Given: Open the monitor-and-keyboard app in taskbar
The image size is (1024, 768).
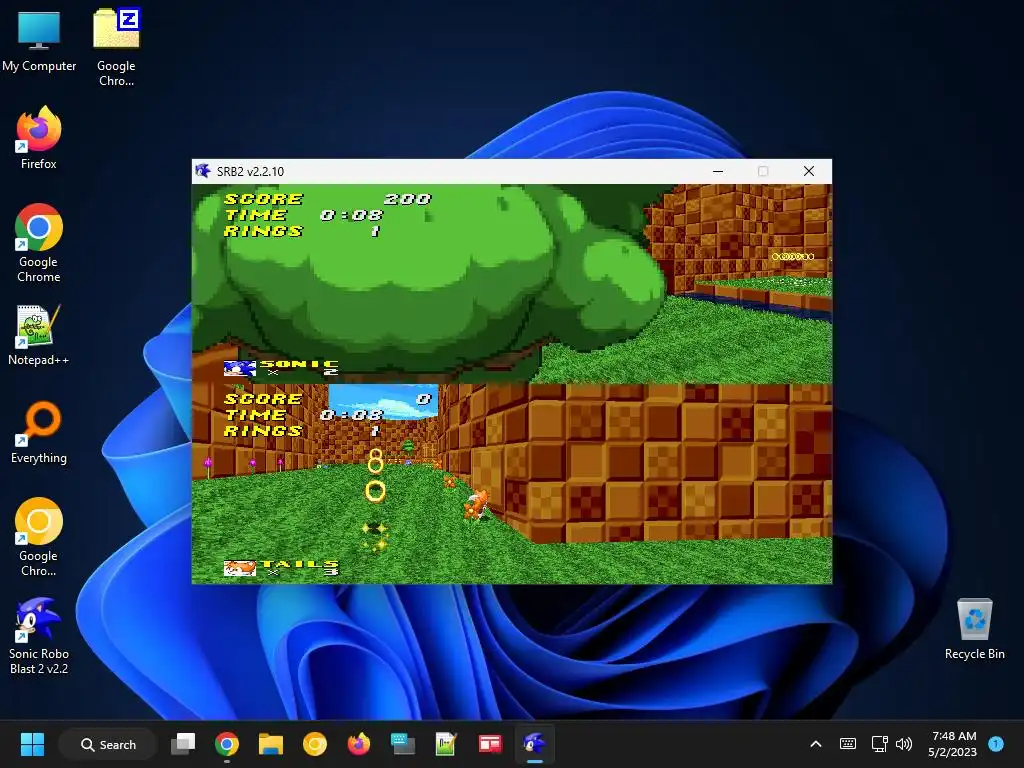Looking at the screenshot, I should coord(402,744).
